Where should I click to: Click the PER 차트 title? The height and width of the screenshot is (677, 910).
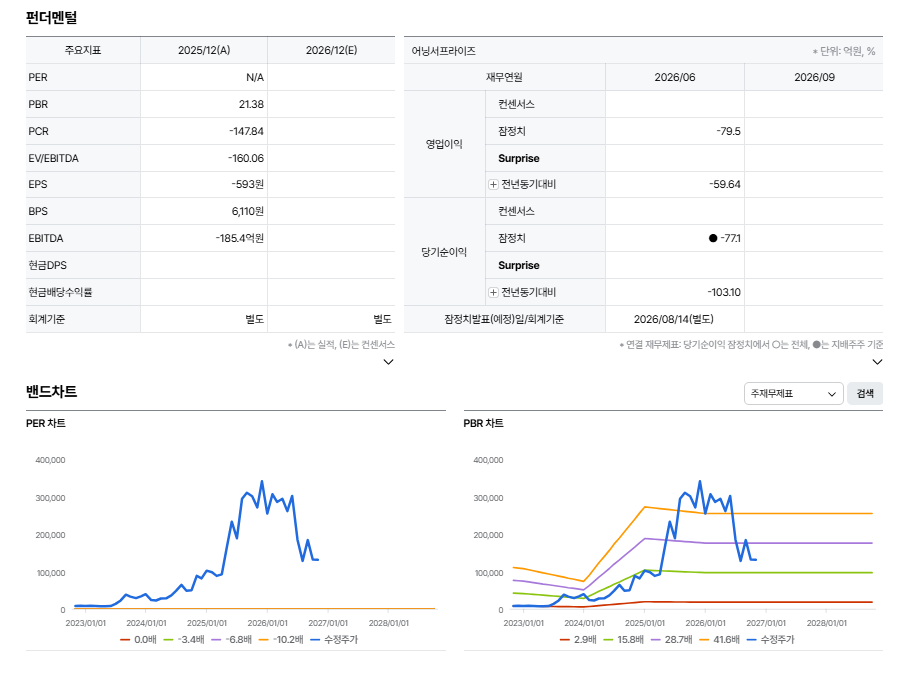point(46,423)
